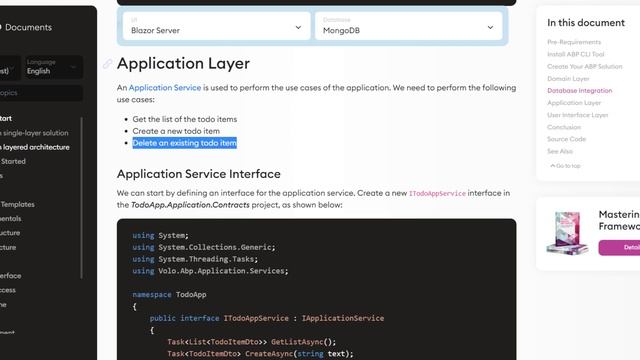The height and width of the screenshot is (360, 640).
Task: Click 'namespace TodoApp' code line
Action: point(169,295)
